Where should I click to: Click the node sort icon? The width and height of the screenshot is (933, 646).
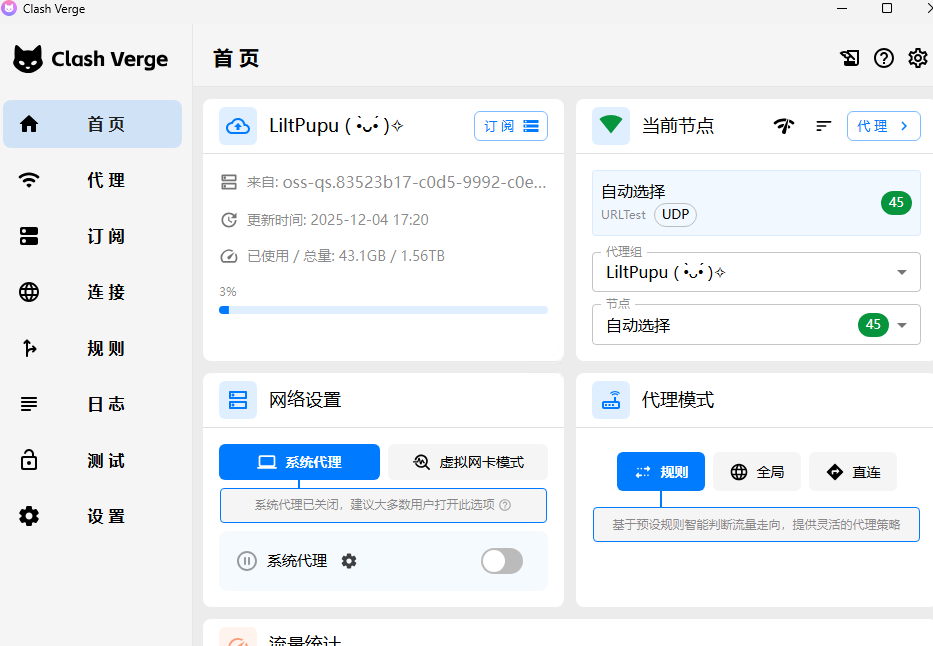click(823, 126)
